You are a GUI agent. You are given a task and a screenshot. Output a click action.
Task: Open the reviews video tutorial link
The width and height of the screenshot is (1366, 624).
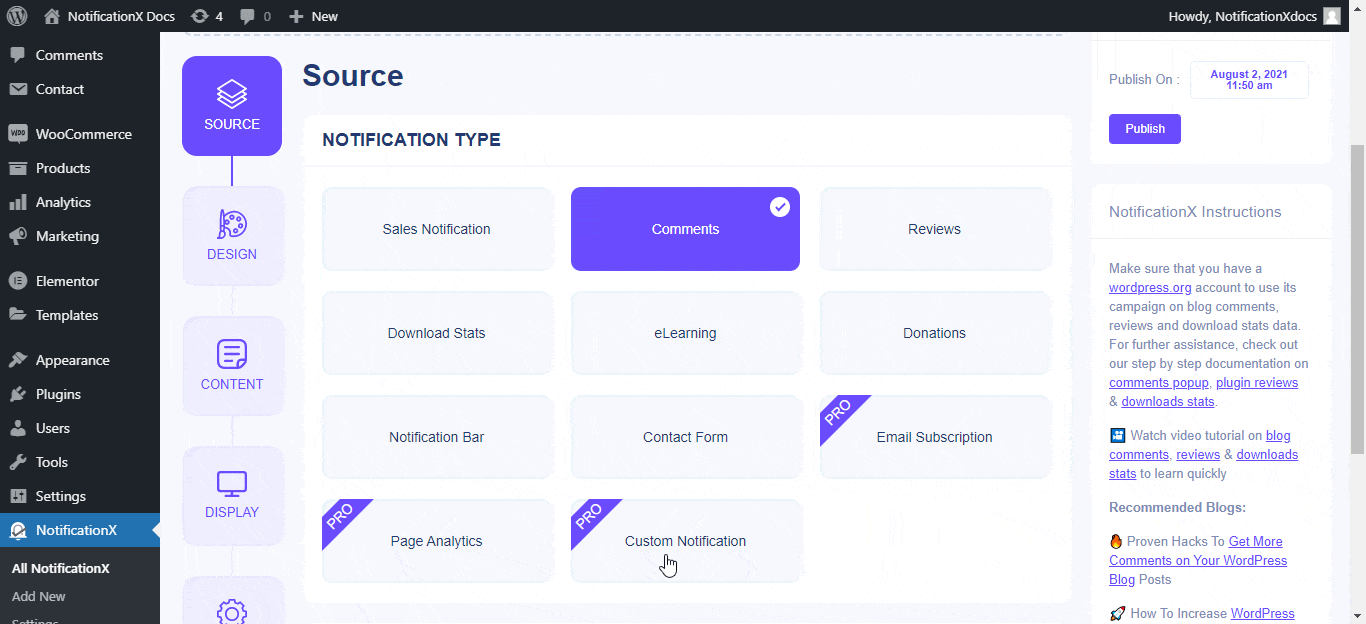point(1198,455)
